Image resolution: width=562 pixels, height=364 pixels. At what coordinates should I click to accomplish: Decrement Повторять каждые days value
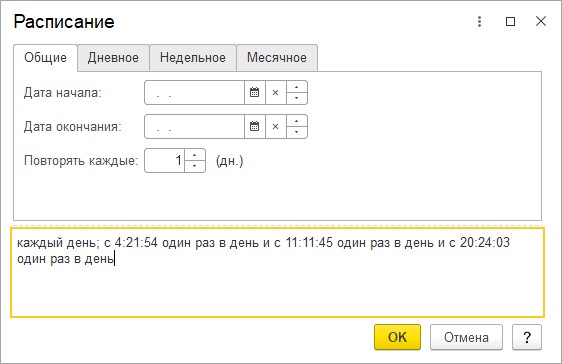click(195, 166)
